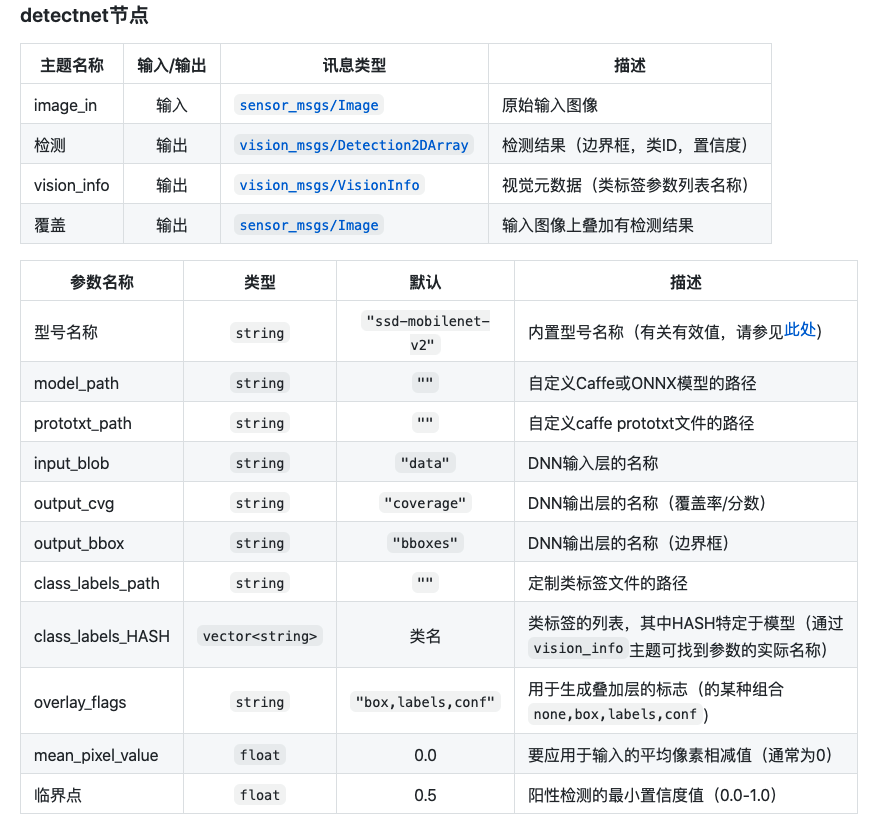Follow the 此处 link for valid model names
Image resolution: width=875 pixels, height=823 pixels.
800,330
